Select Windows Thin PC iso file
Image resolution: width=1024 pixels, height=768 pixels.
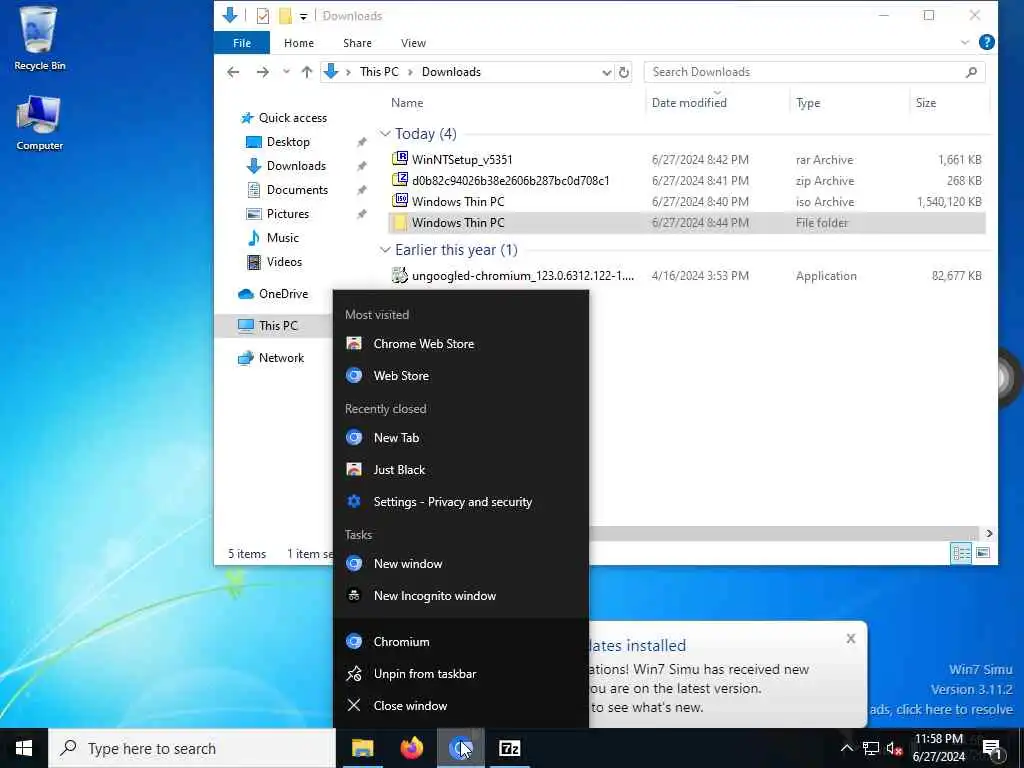(x=687, y=201)
